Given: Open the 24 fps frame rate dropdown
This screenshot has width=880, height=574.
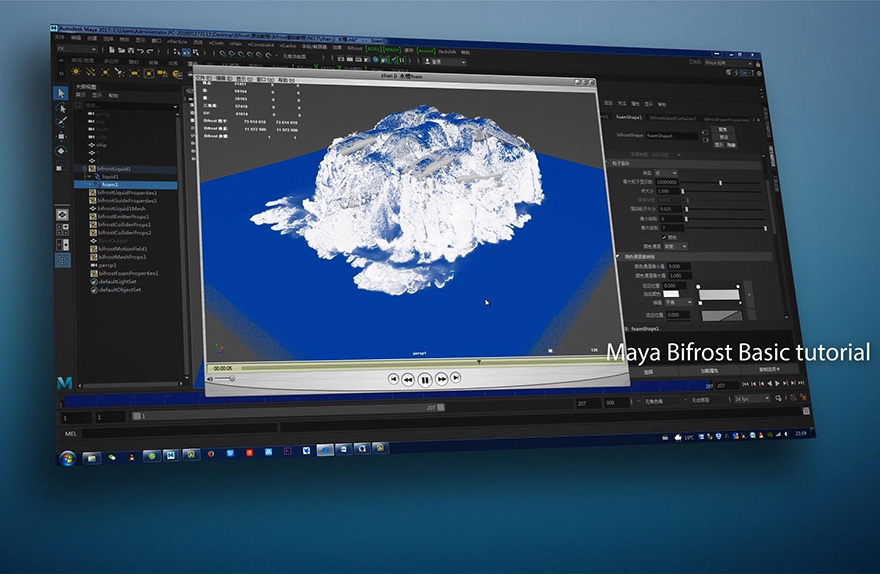Looking at the screenshot, I should point(753,398).
